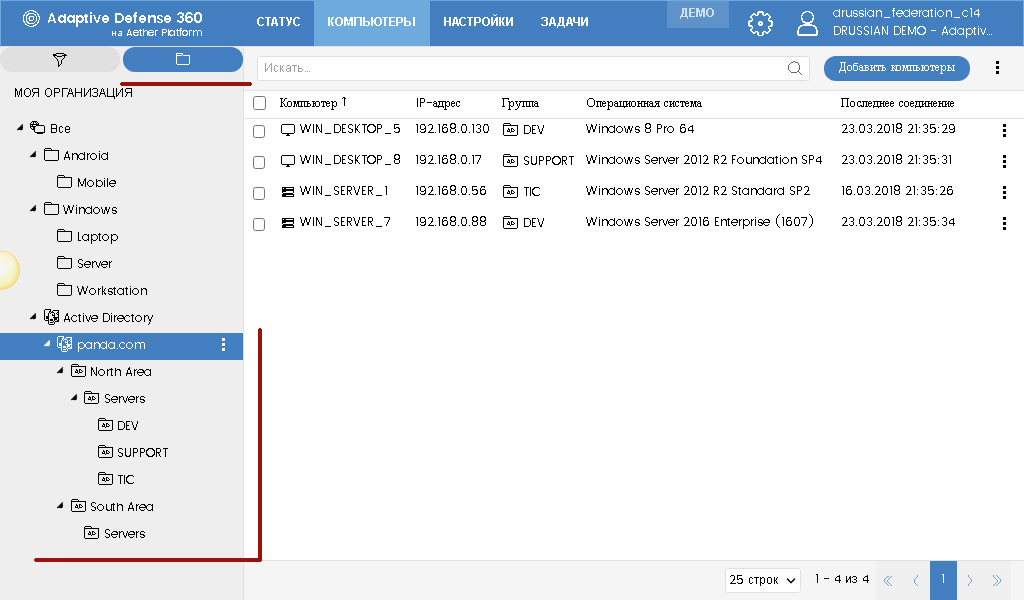Click the folder view icon above organization tree
This screenshot has height=600, width=1024.
[183, 59]
